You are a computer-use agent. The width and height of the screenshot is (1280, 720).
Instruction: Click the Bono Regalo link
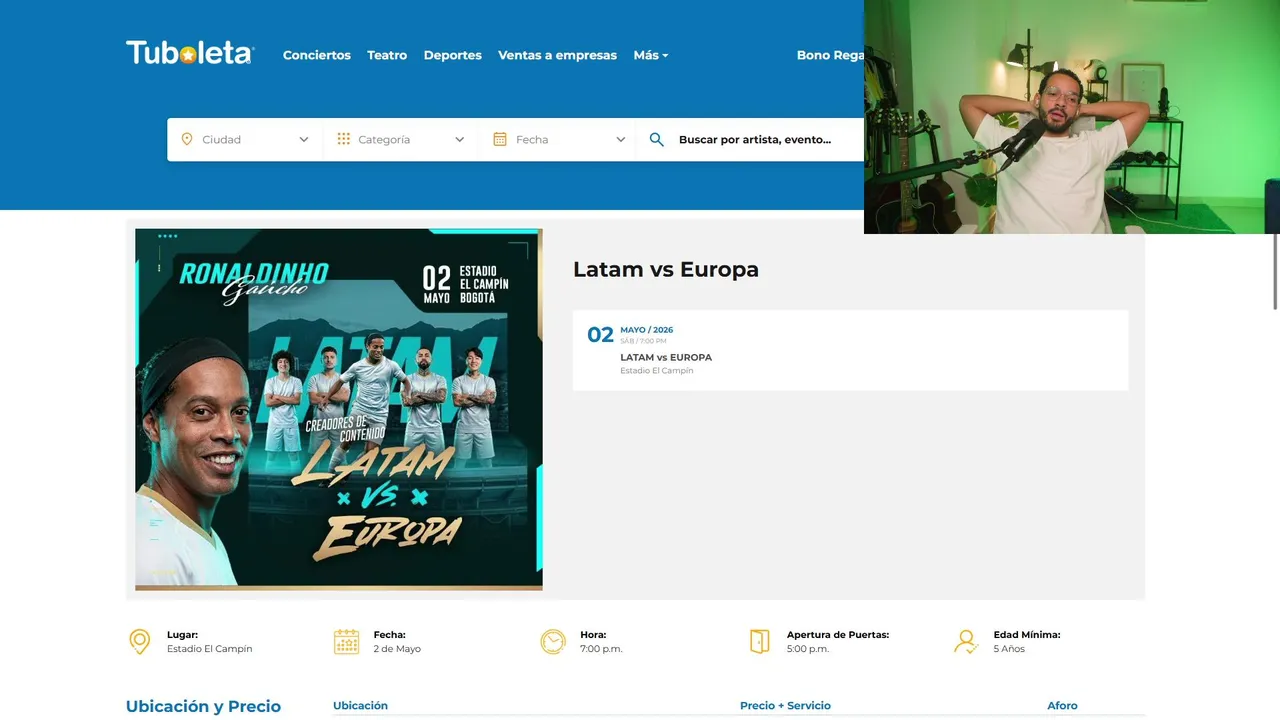[830, 55]
